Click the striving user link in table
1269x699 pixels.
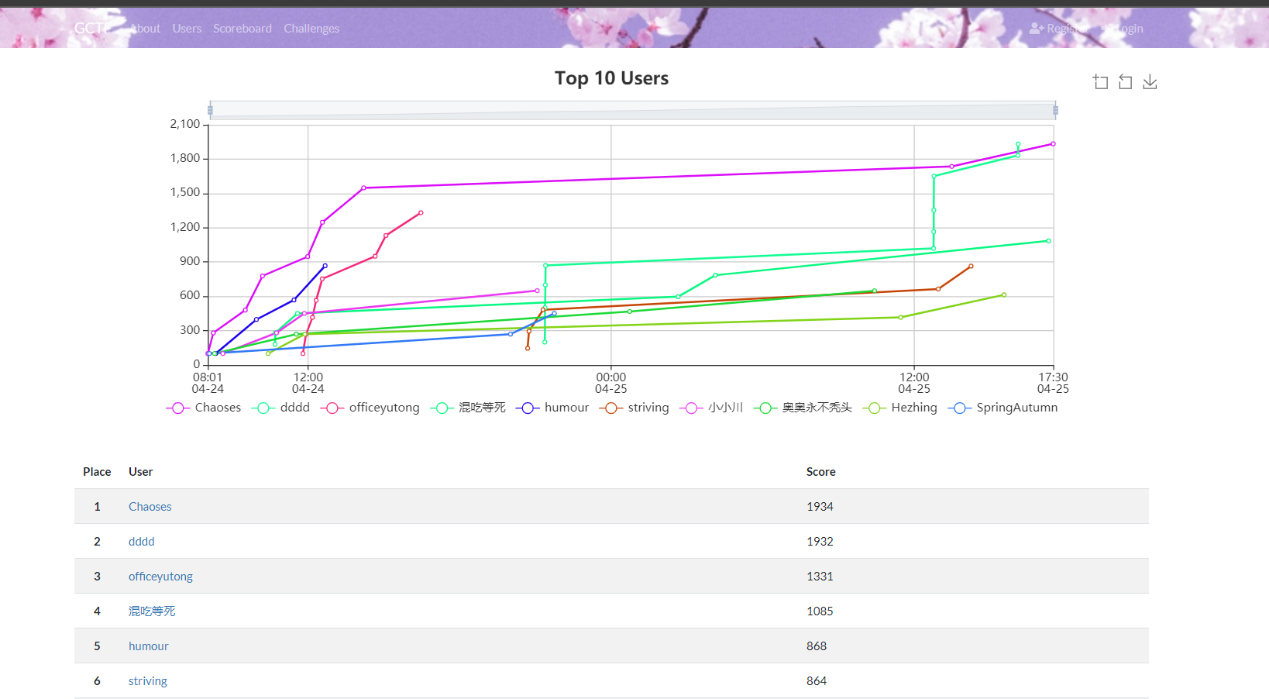tap(148, 681)
